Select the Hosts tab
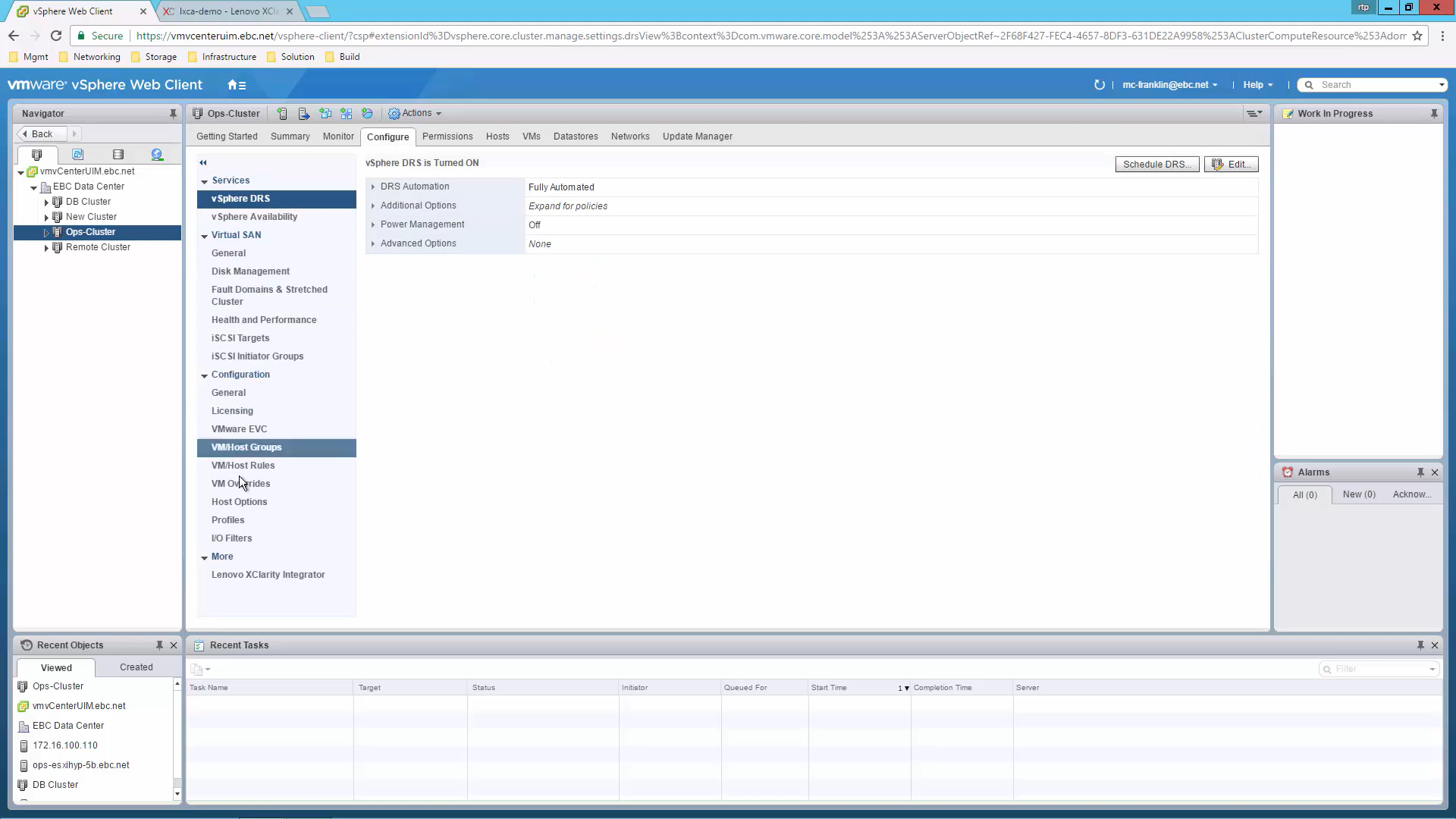Screen dimensions: 1456x819 tap(497, 136)
